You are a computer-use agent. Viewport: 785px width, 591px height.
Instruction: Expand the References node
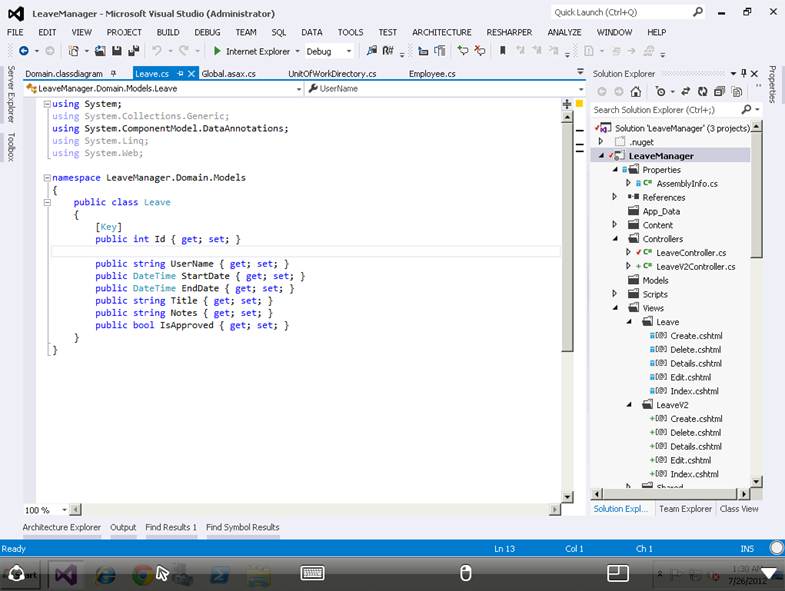pyautogui.click(x=614, y=197)
